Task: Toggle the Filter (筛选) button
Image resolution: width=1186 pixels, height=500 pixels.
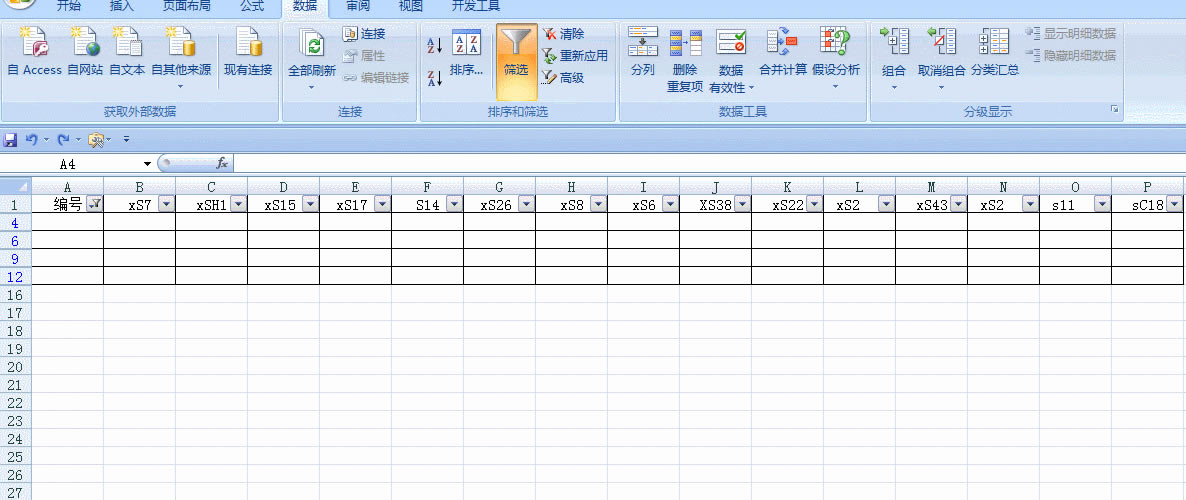Action: click(x=517, y=61)
